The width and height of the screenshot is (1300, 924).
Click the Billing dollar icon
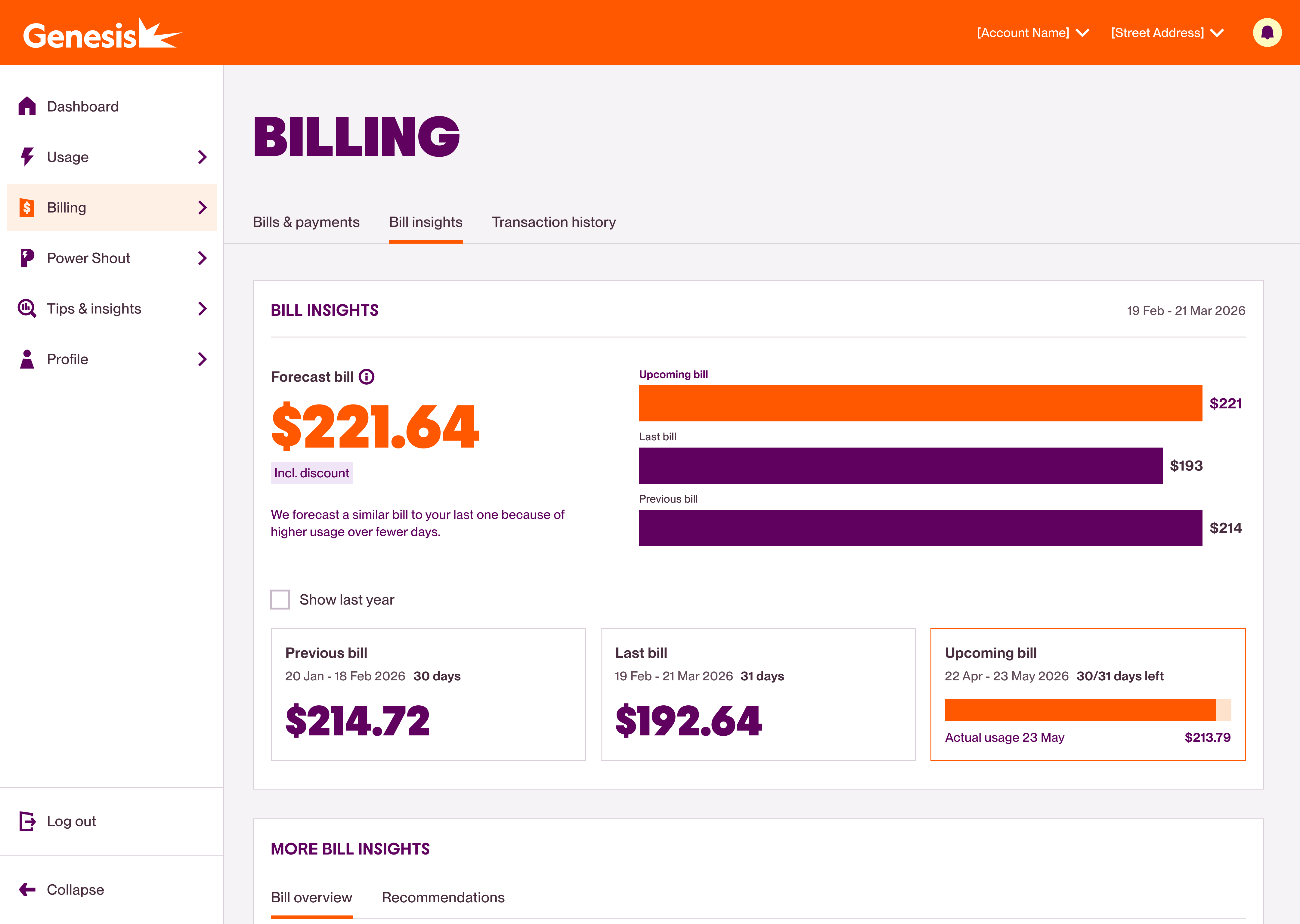pyautogui.click(x=27, y=207)
